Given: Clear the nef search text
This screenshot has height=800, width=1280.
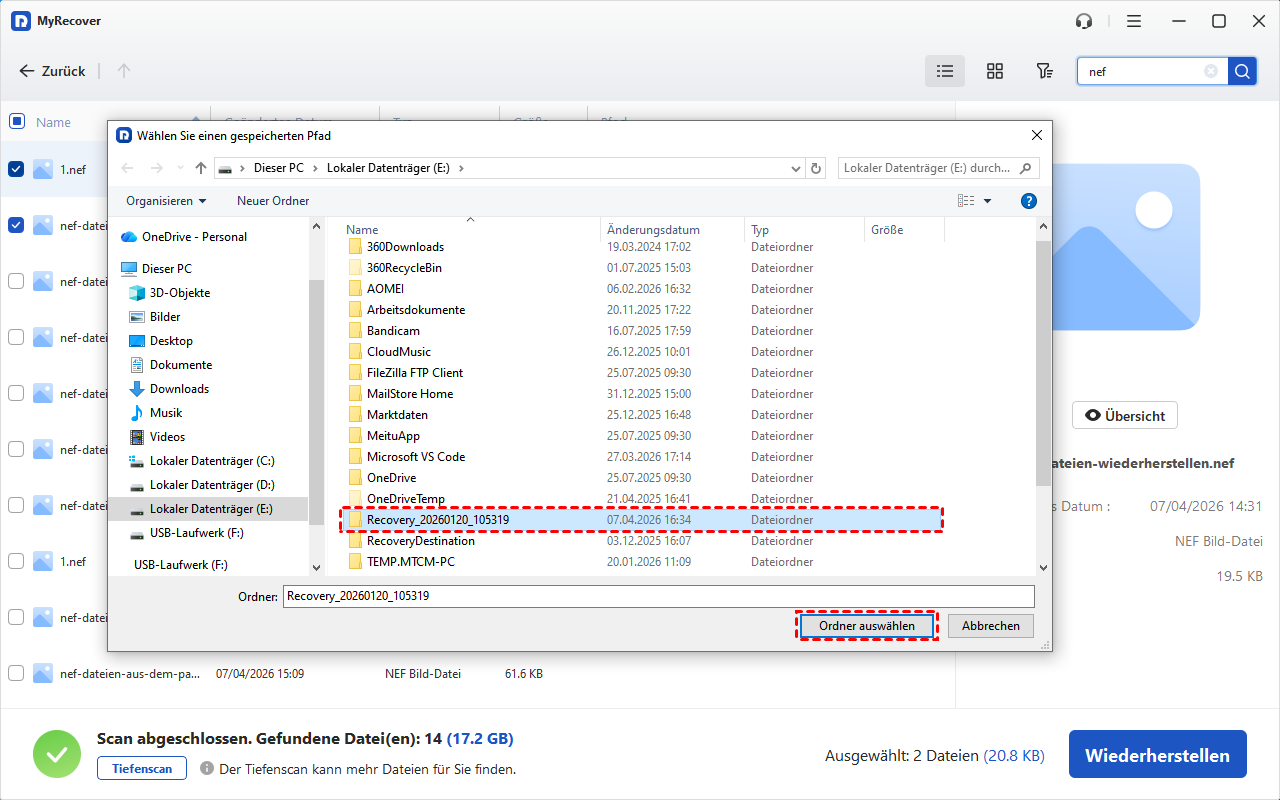Looking at the screenshot, I should pos(1211,71).
